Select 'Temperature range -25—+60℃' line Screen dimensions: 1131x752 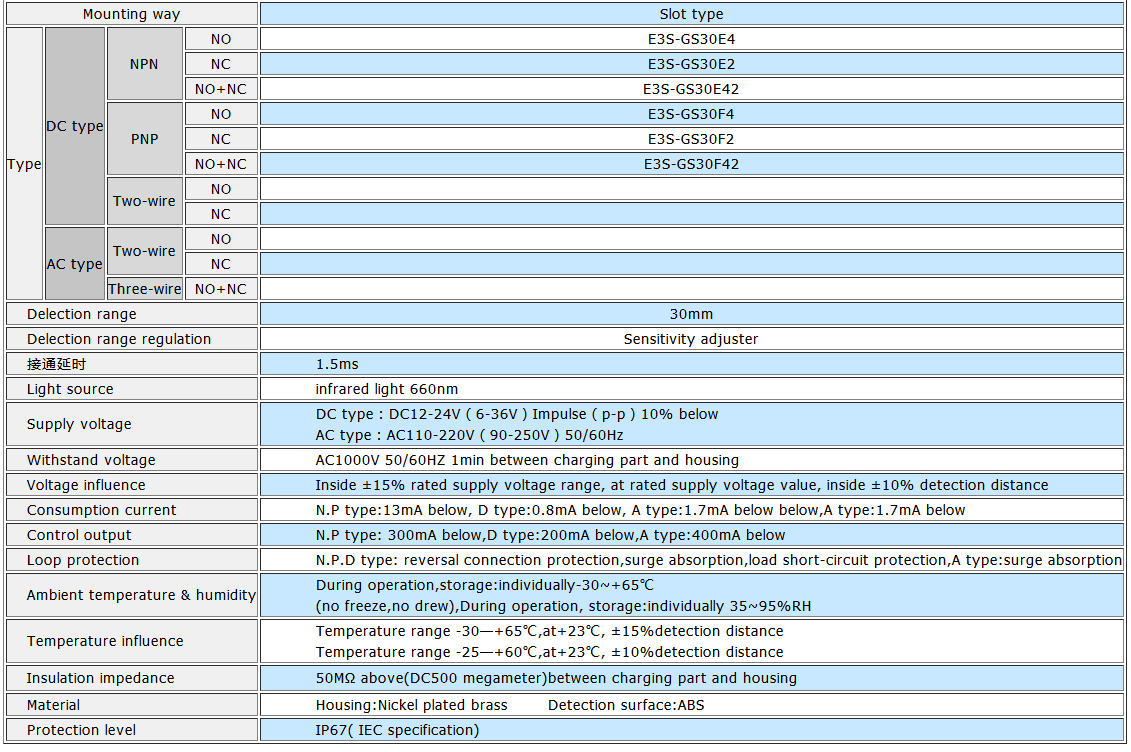coord(549,652)
